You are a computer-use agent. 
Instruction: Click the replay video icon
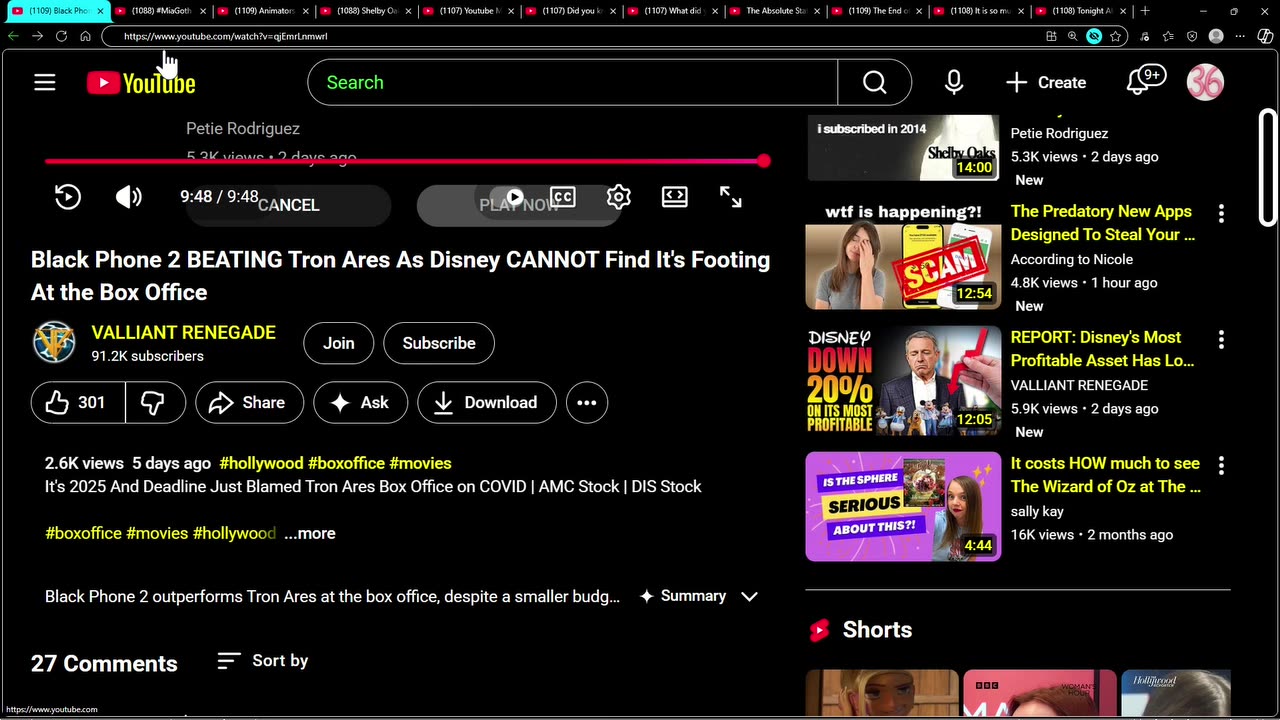[68, 197]
